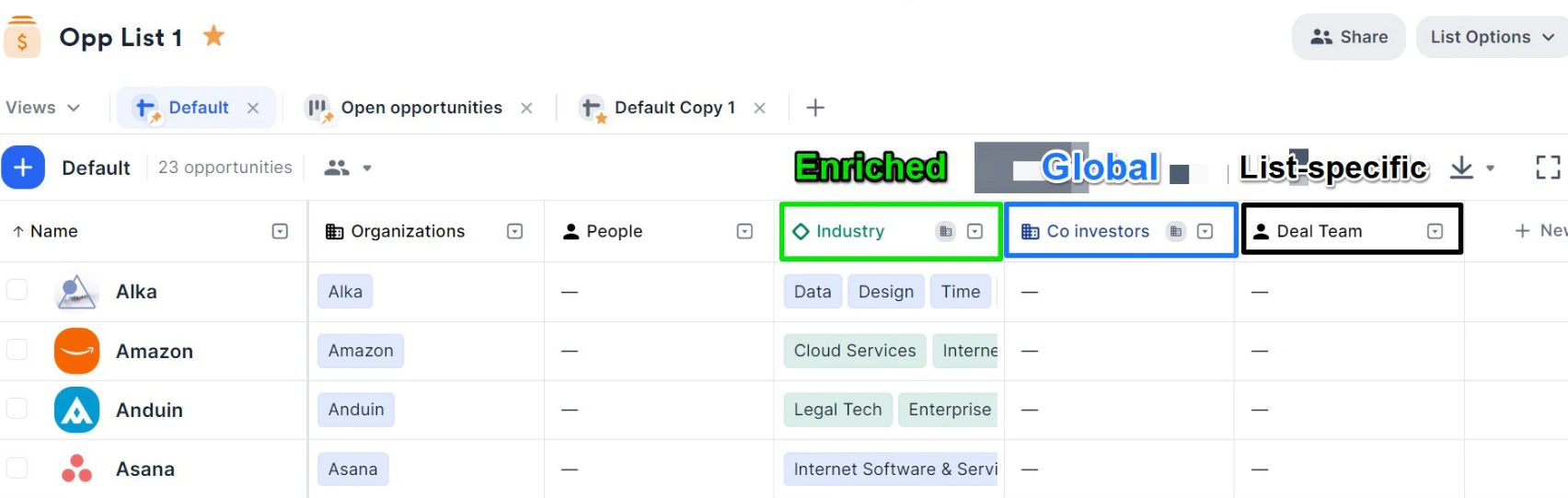Toggle the favorite star next to Opp List 1
The height and width of the screenshot is (498, 1568).
click(x=213, y=36)
